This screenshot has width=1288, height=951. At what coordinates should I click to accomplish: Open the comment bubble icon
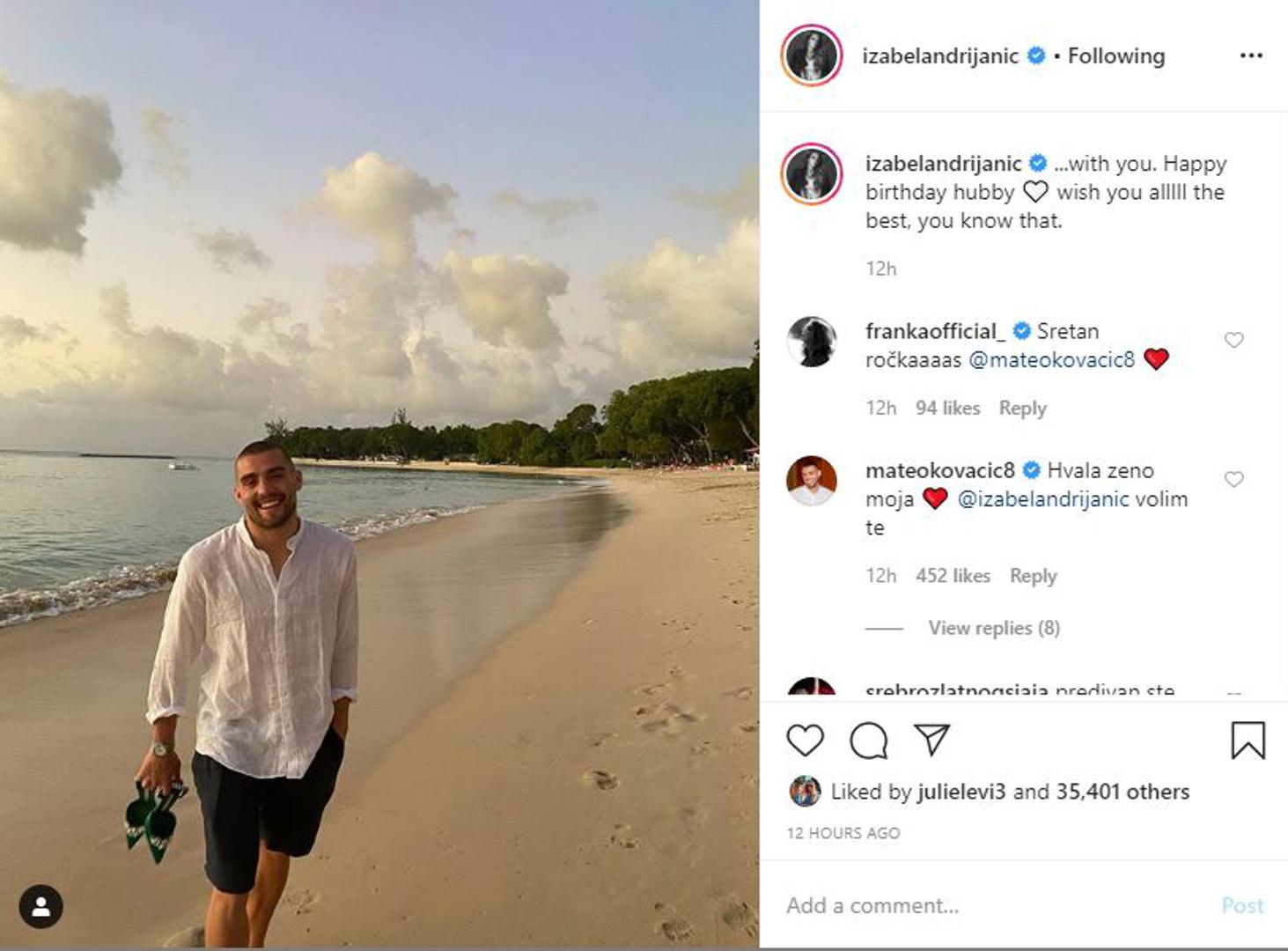click(868, 741)
